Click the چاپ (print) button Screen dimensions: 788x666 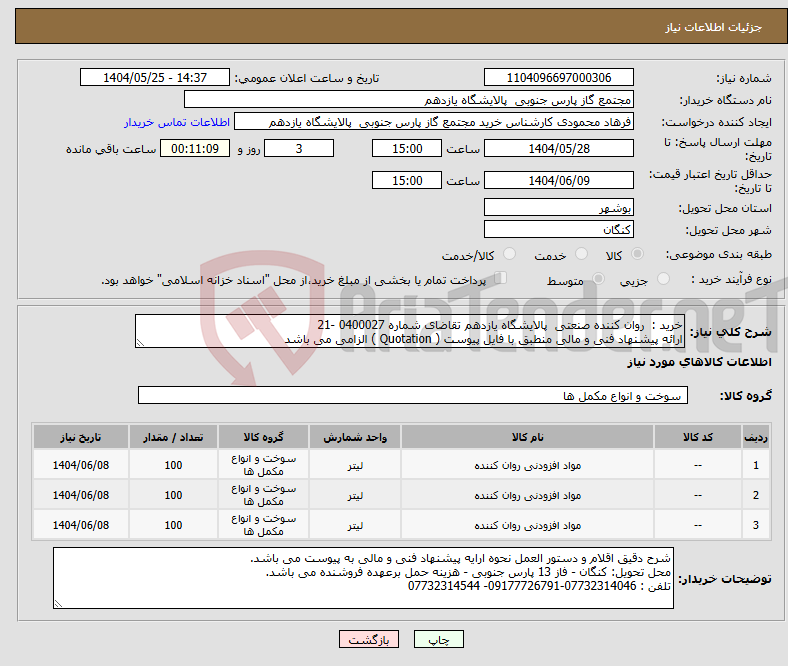(438, 639)
